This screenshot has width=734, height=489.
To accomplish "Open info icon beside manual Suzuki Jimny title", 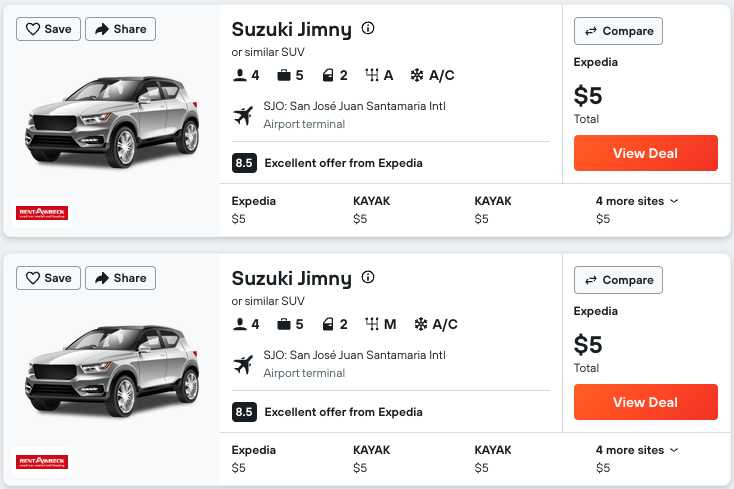I will pyautogui.click(x=368, y=277).
